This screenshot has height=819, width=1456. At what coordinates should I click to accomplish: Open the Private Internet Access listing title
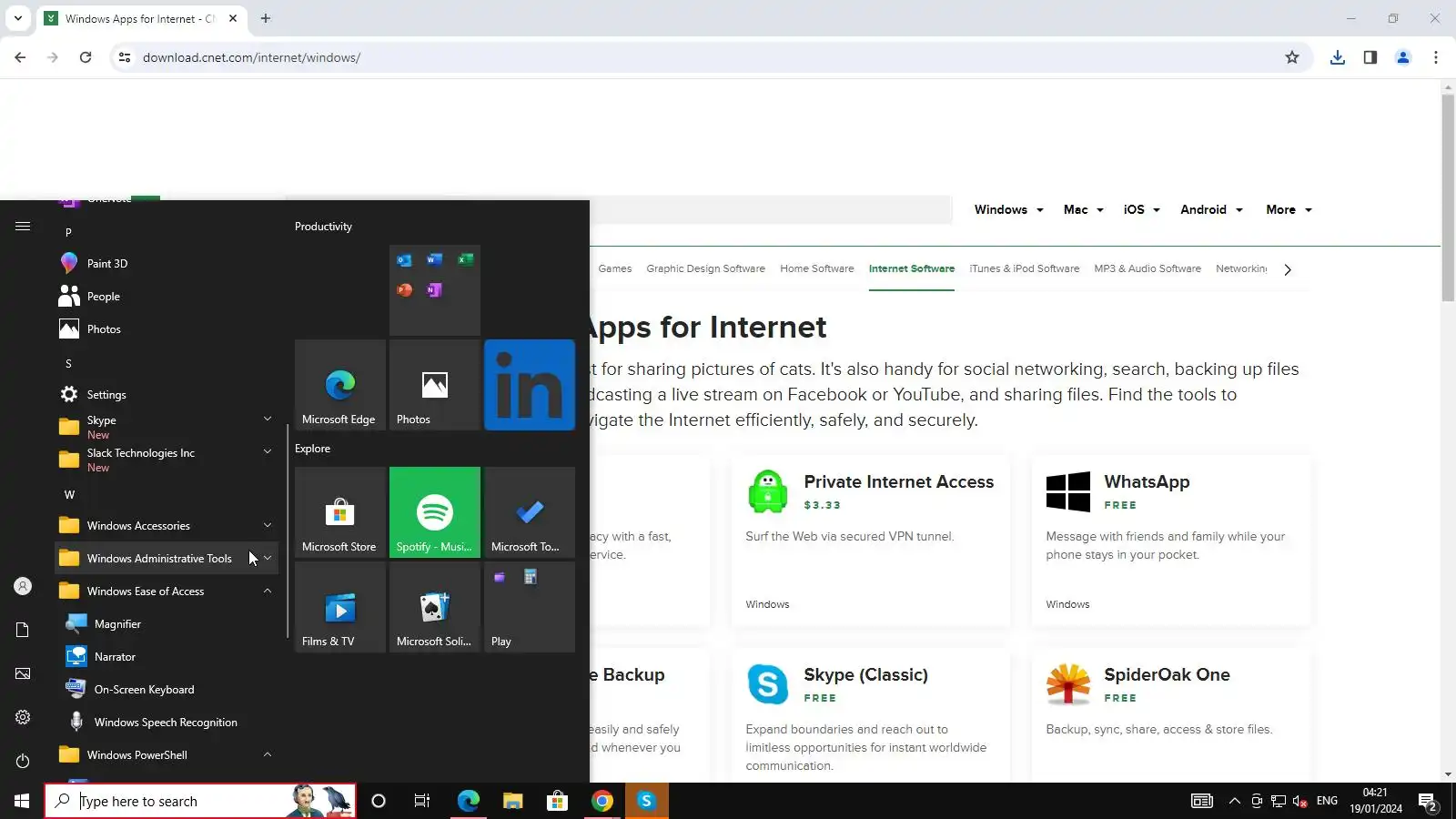(899, 482)
